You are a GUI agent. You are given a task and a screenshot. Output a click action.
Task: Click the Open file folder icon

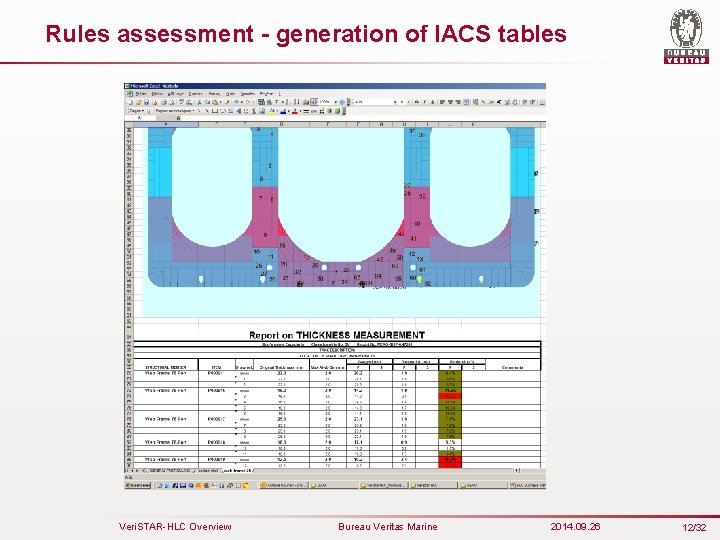coord(138,102)
